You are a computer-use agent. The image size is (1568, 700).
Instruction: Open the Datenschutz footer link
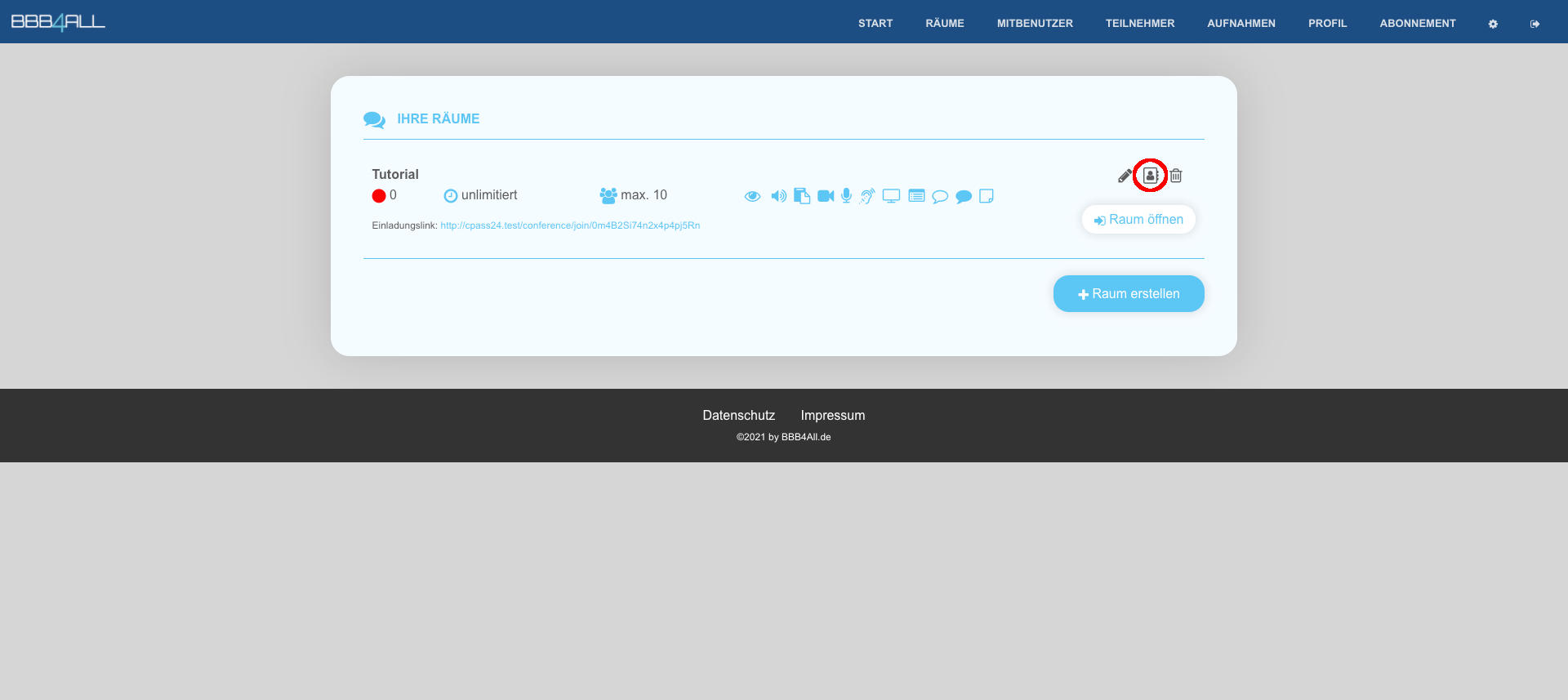pyautogui.click(x=738, y=415)
